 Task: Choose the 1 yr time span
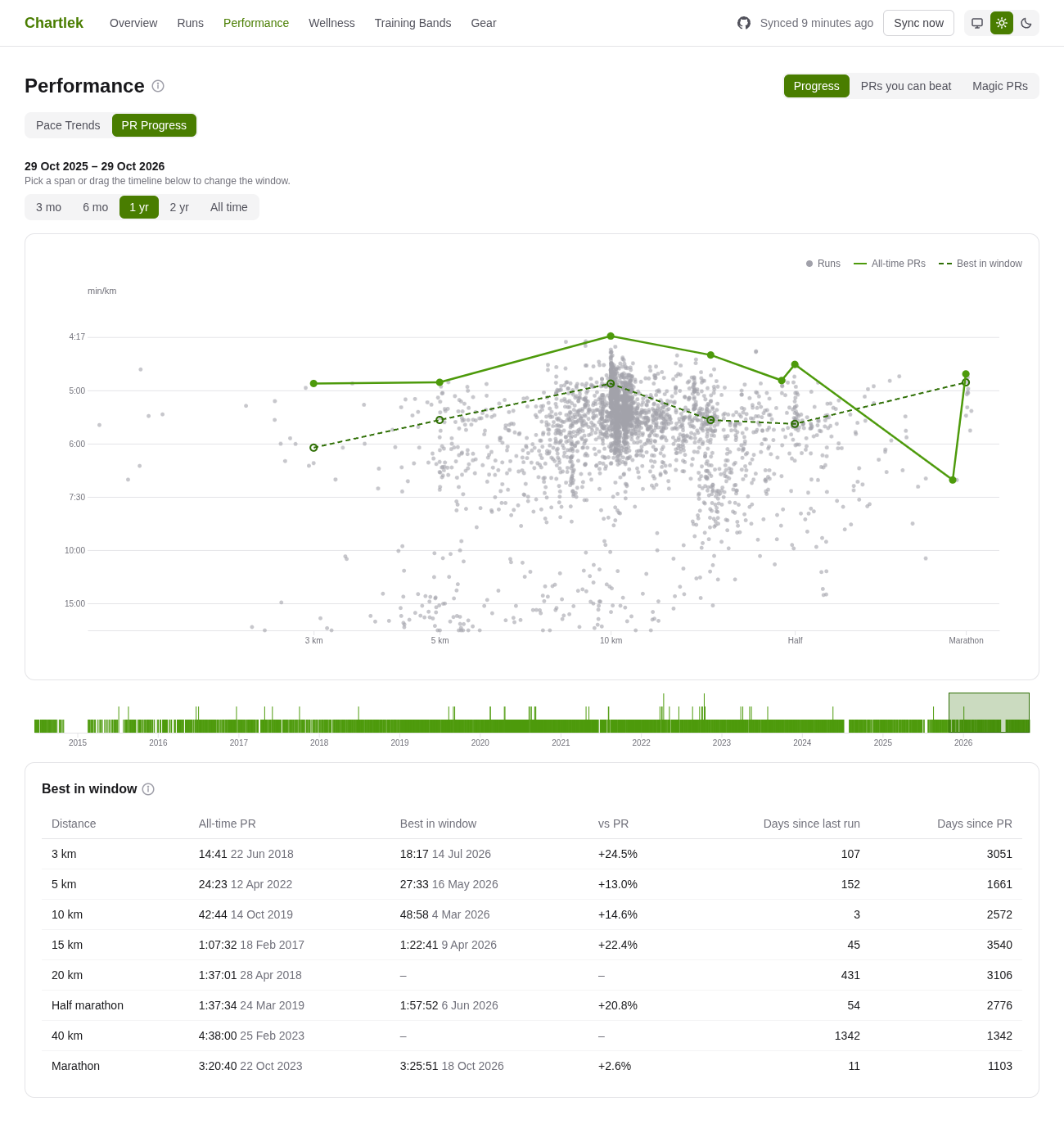tap(139, 207)
